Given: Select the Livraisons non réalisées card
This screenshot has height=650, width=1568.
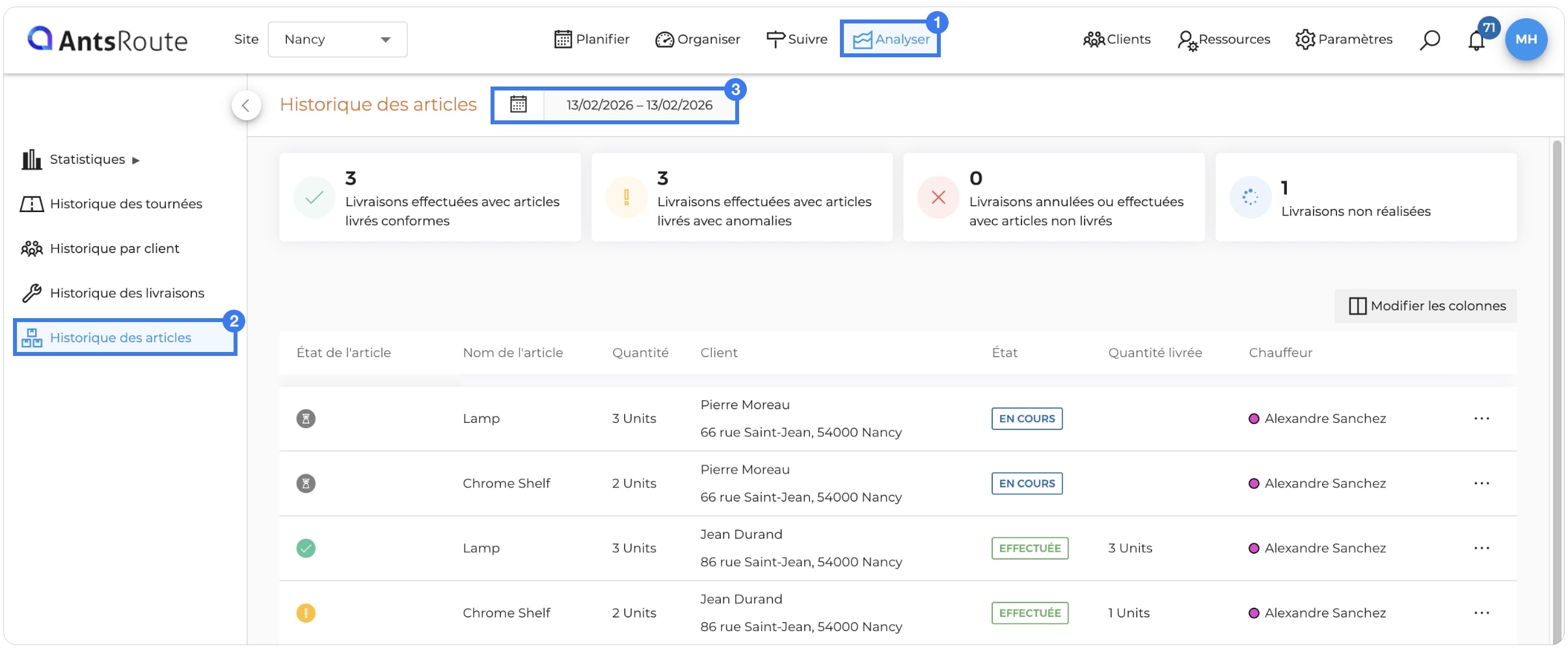Looking at the screenshot, I should point(1366,197).
